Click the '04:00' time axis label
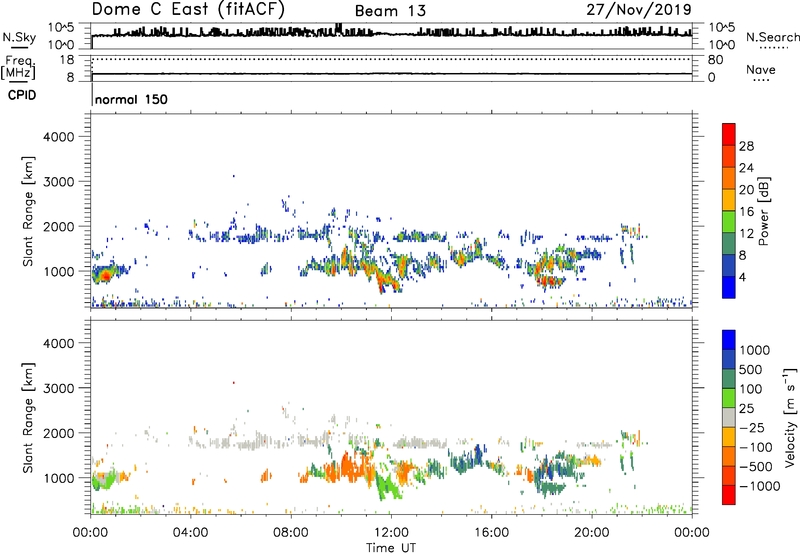 tap(190, 533)
